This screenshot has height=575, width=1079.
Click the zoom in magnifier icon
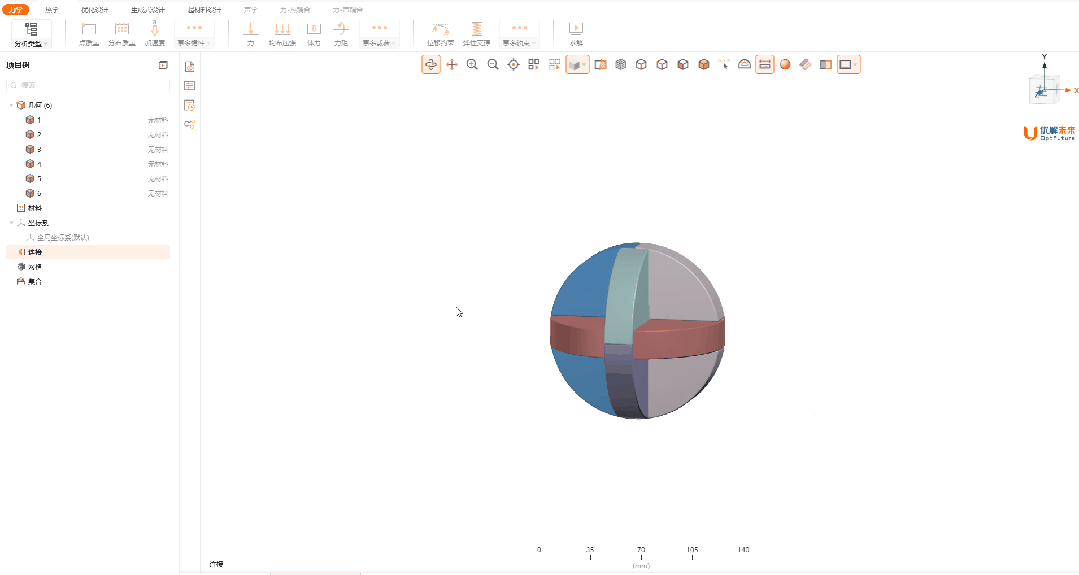pos(472,65)
